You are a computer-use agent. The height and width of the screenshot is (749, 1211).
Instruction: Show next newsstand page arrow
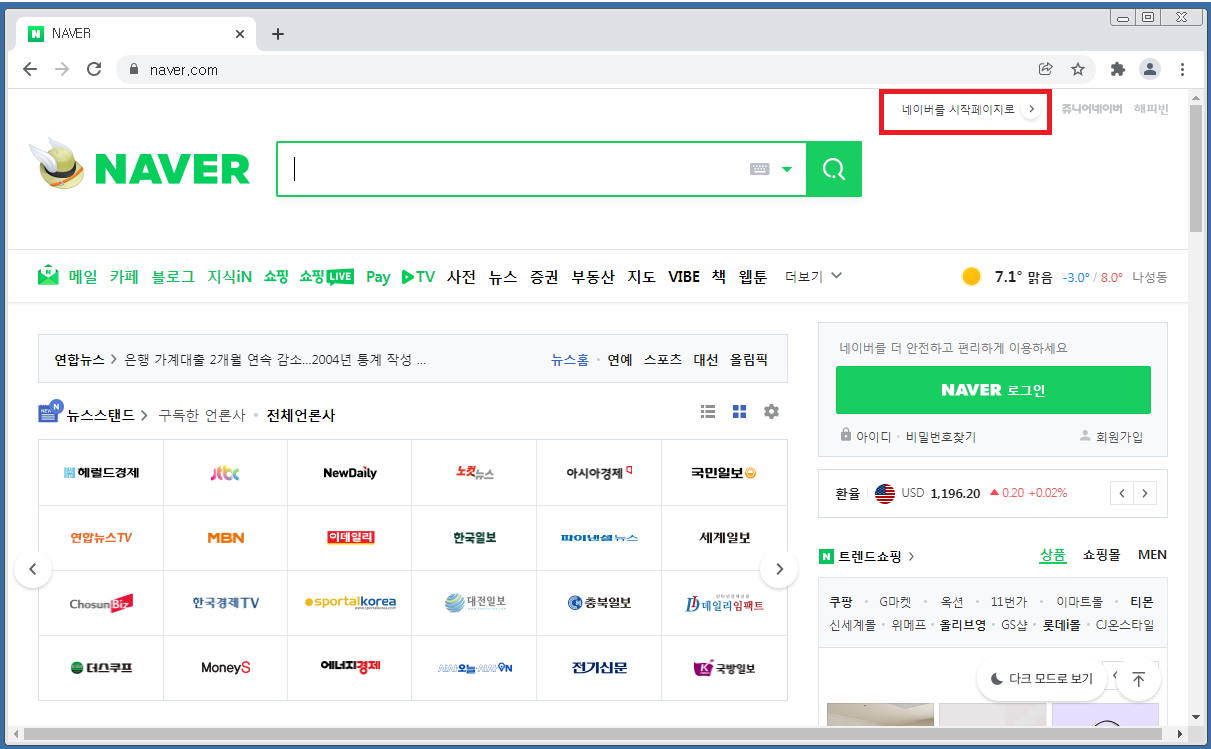tap(779, 569)
